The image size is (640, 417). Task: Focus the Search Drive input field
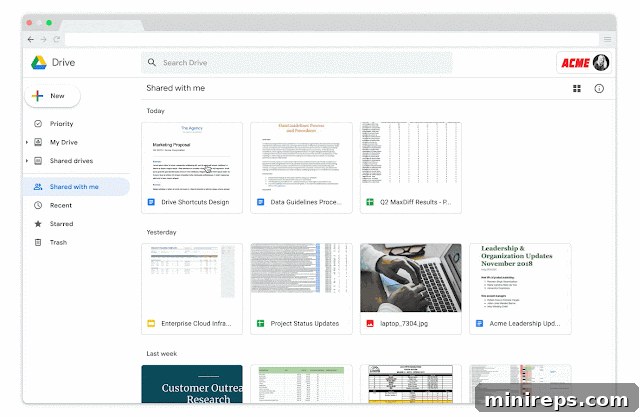[297, 62]
